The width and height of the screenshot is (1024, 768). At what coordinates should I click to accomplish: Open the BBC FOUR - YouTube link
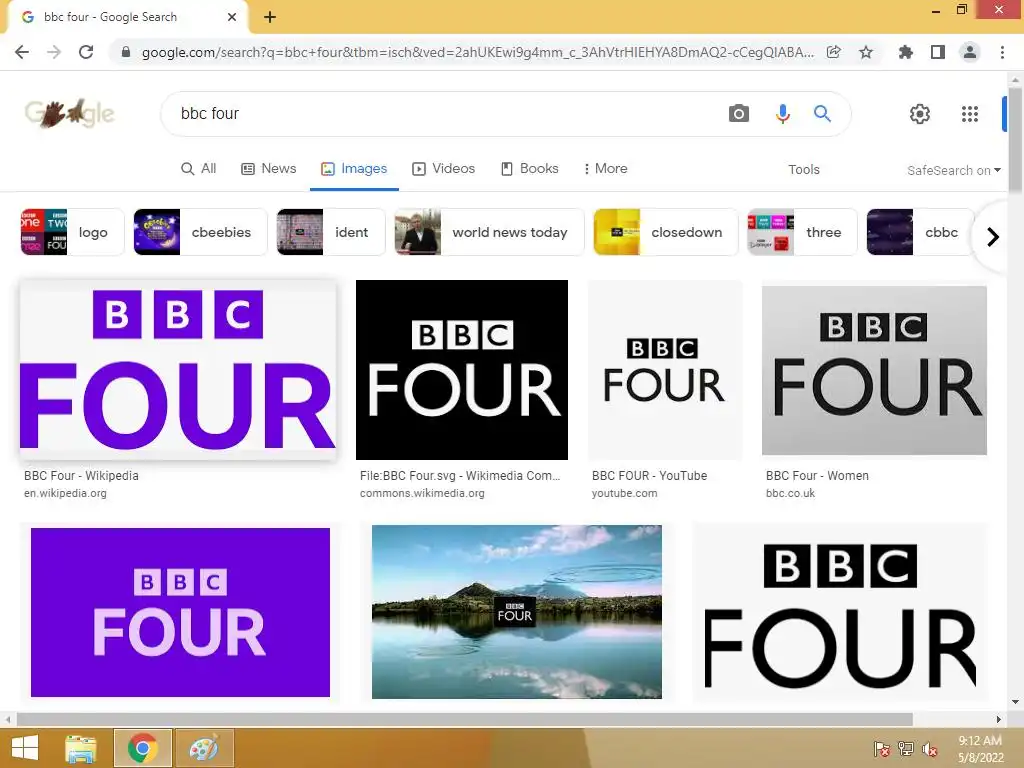(649, 475)
